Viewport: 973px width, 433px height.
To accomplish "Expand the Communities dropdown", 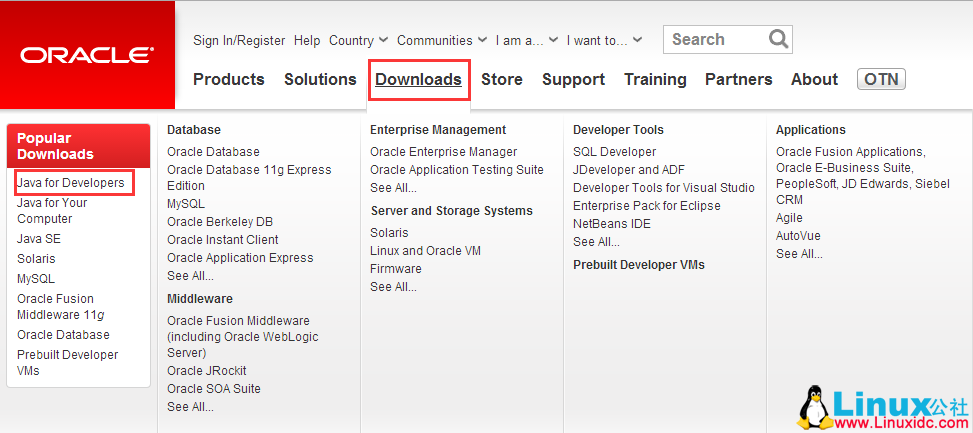I will tap(442, 40).
